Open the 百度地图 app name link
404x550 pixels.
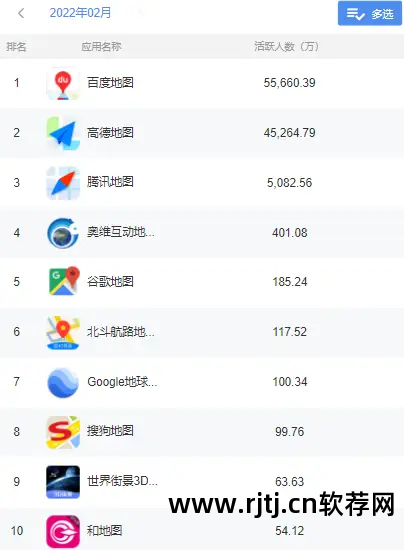(x=110, y=83)
